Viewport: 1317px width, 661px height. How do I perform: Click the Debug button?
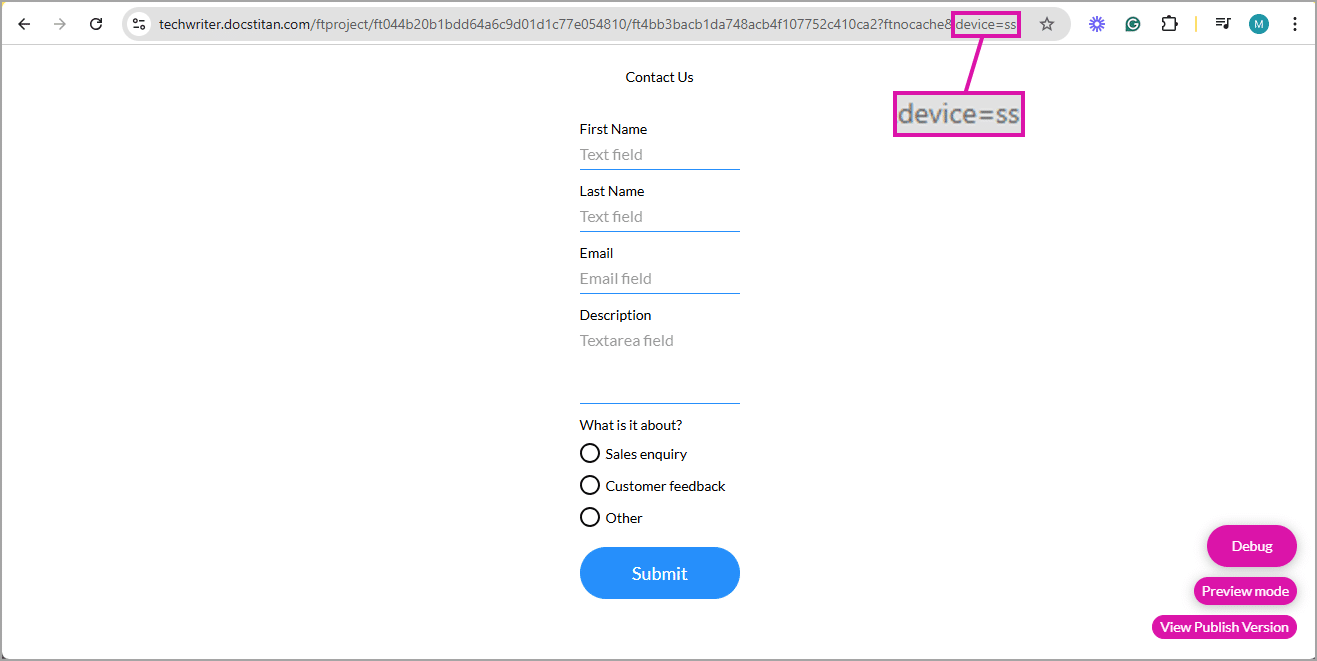(x=1251, y=546)
